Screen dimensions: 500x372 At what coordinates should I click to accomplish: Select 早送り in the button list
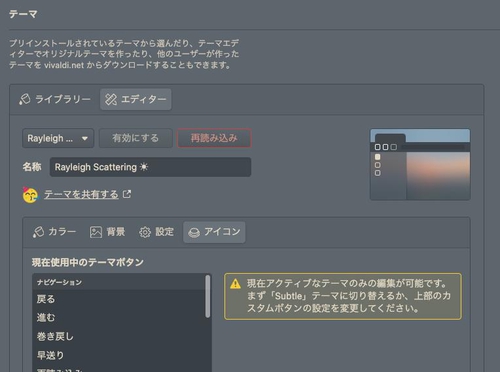point(119,355)
